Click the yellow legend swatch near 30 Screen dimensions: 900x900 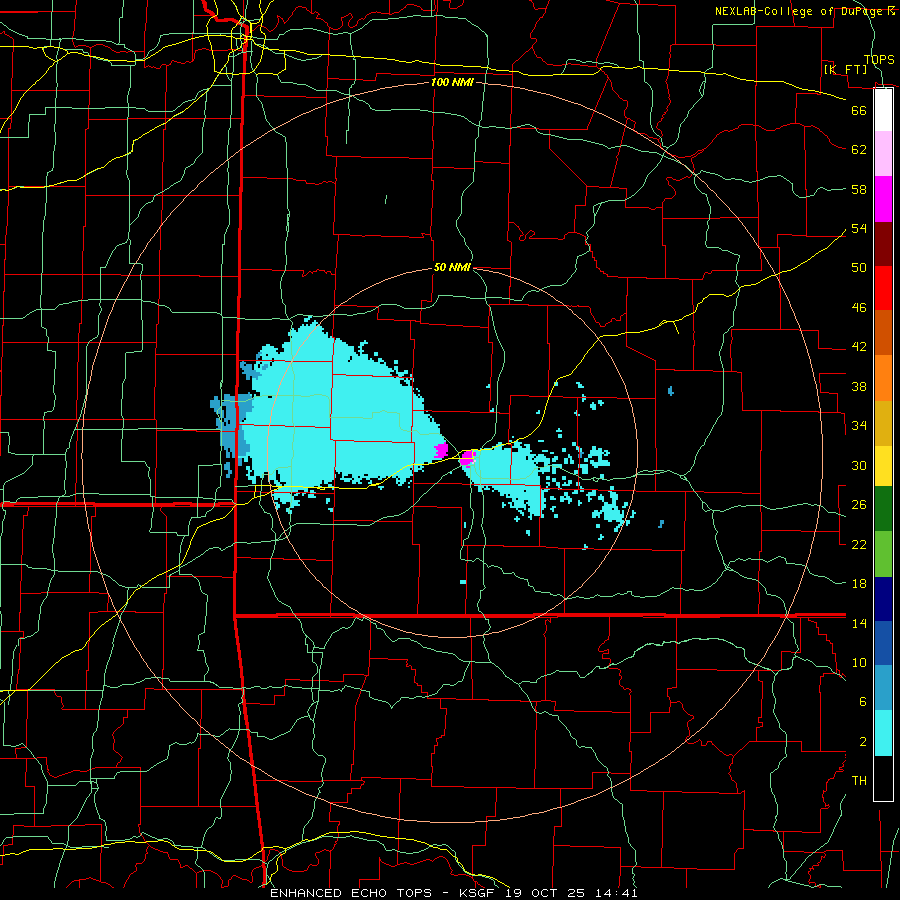(x=883, y=466)
